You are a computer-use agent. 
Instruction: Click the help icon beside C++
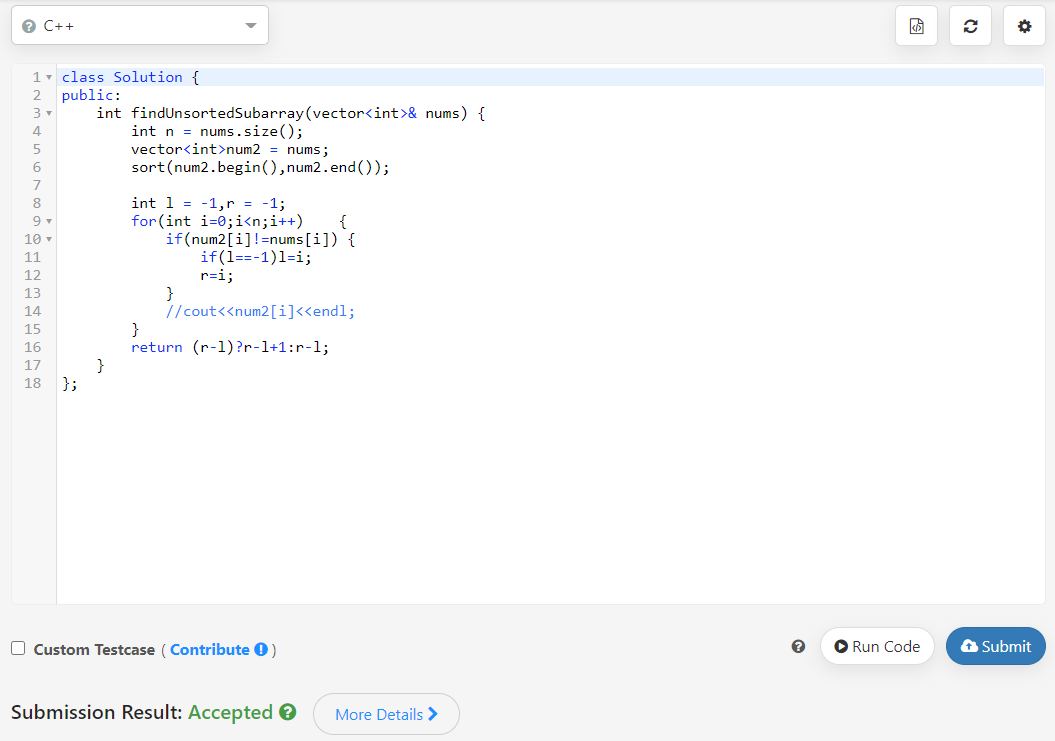(29, 26)
